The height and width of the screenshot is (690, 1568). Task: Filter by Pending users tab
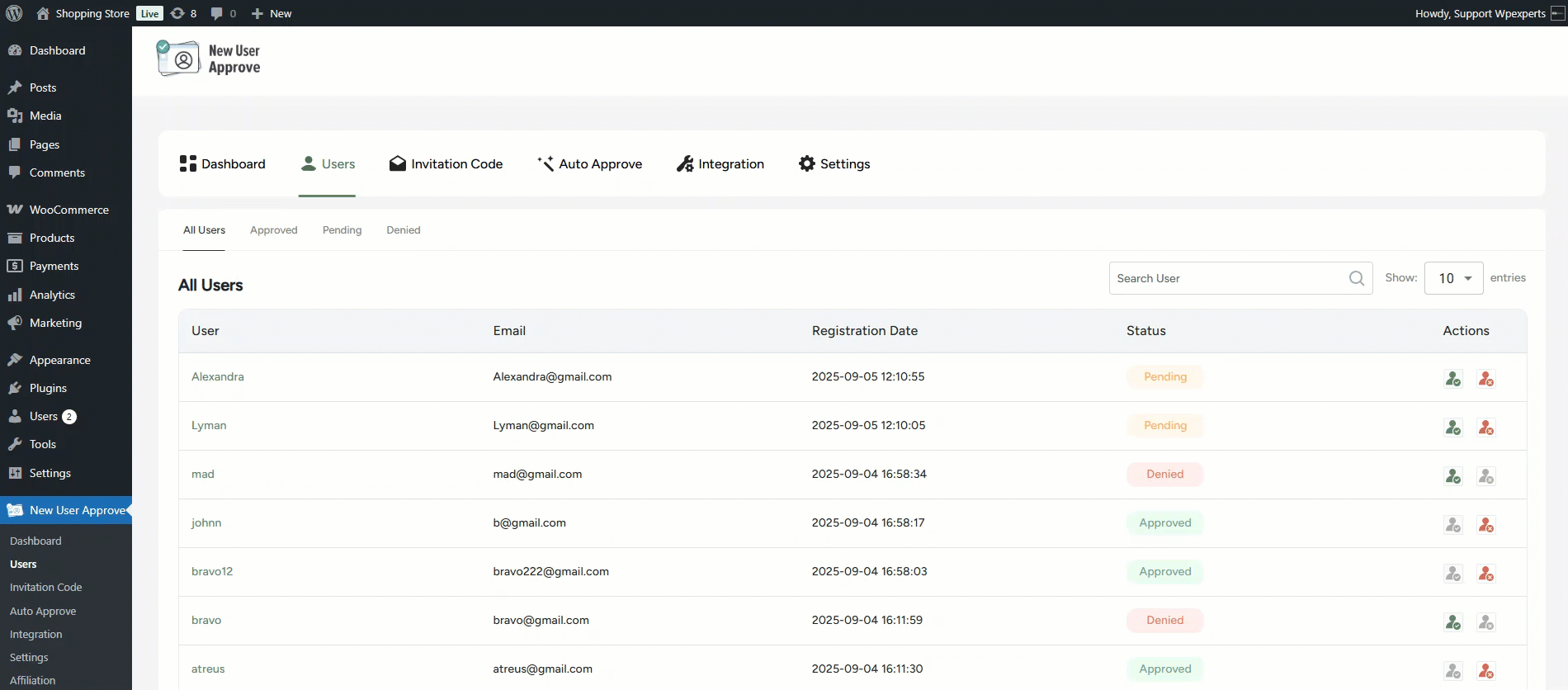pyautogui.click(x=342, y=230)
